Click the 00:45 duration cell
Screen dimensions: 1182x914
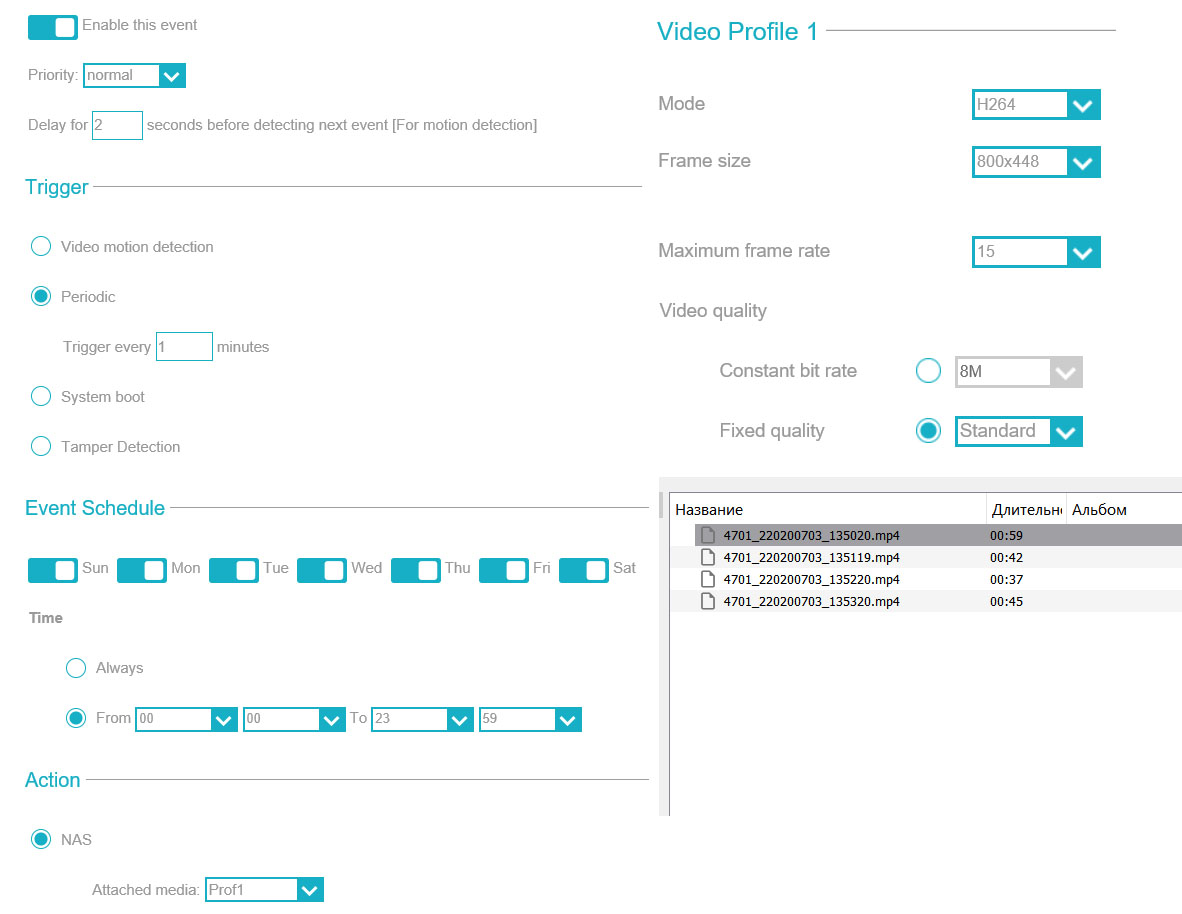[x=1006, y=601]
